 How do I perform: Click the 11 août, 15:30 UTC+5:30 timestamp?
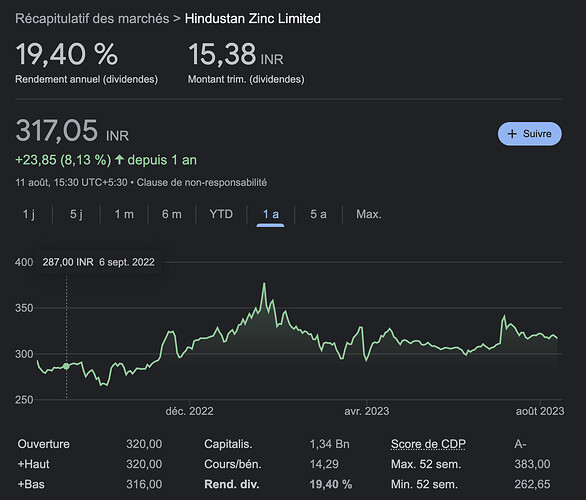71,182
